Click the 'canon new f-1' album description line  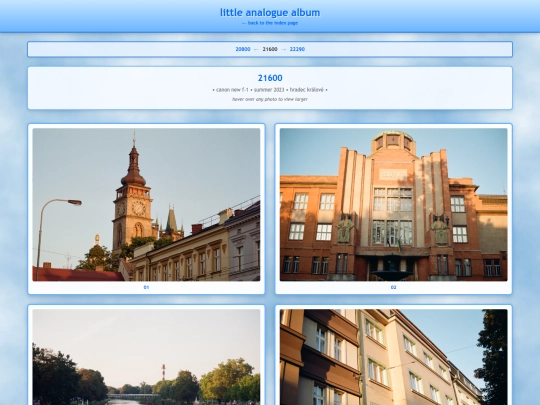pyautogui.click(x=270, y=90)
